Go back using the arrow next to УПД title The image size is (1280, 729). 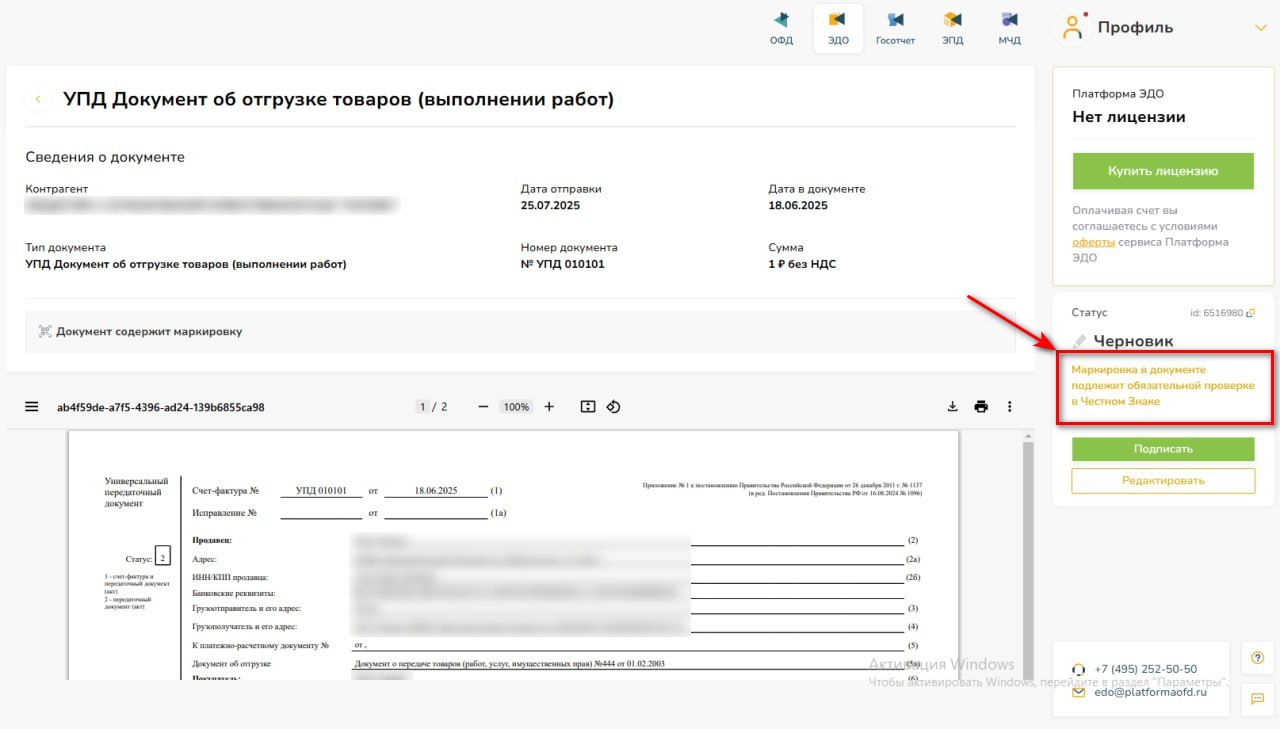point(38,99)
